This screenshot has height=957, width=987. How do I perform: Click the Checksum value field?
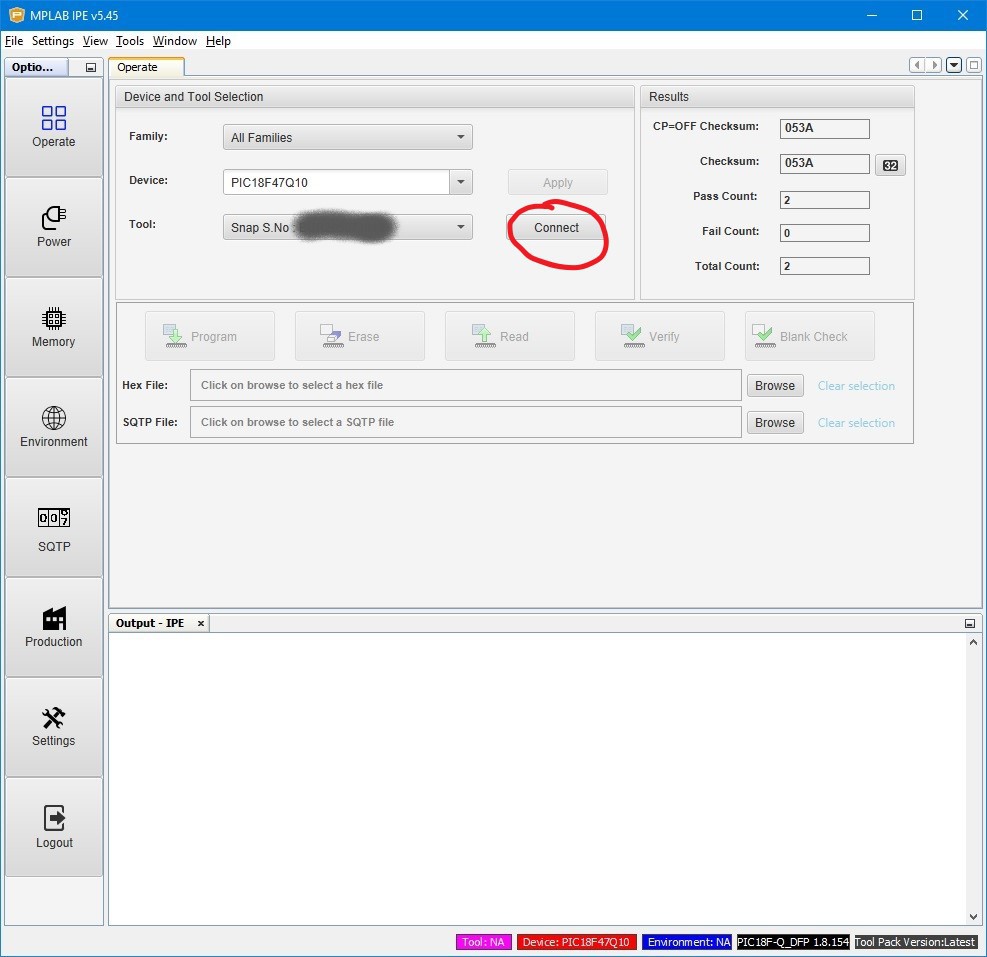click(x=825, y=164)
